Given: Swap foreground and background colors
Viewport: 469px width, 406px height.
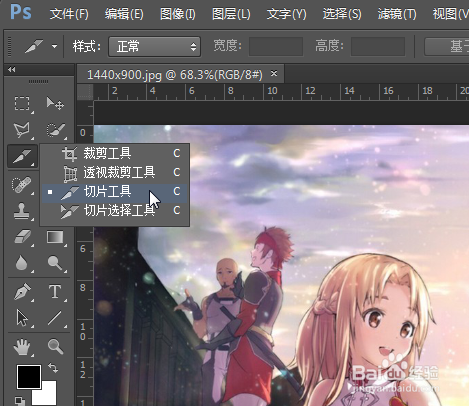Looking at the screenshot, I should [53, 368].
